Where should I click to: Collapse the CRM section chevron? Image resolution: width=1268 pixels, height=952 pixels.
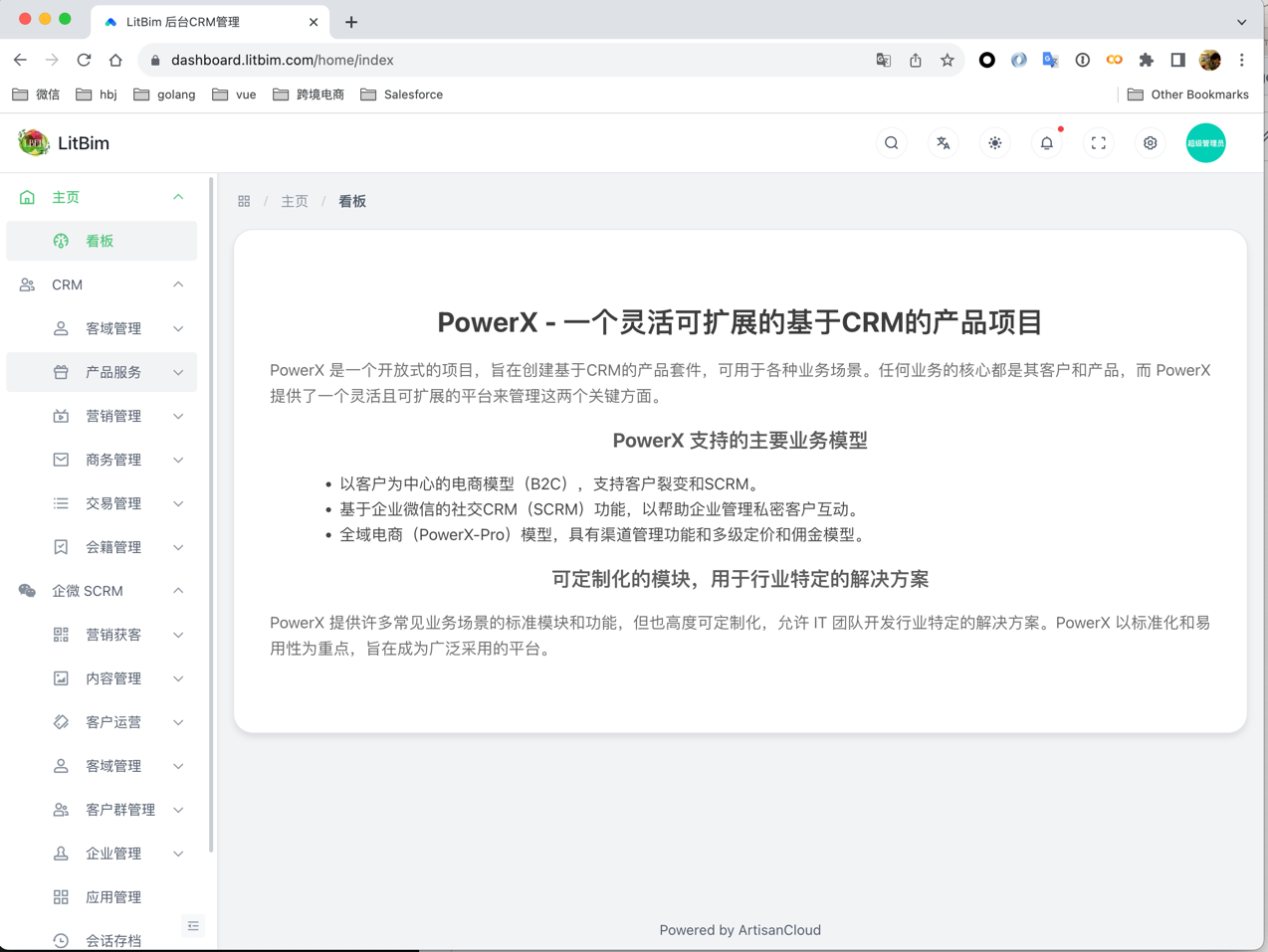coord(178,285)
